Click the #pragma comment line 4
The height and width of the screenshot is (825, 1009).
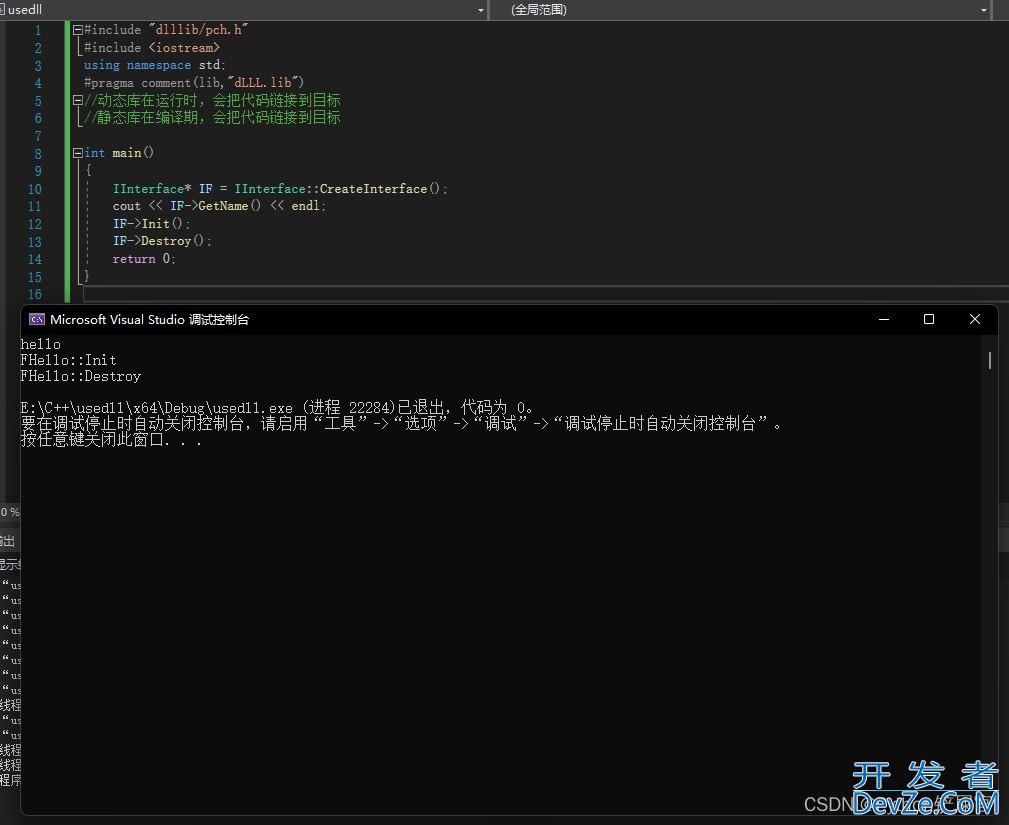coord(194,83)
